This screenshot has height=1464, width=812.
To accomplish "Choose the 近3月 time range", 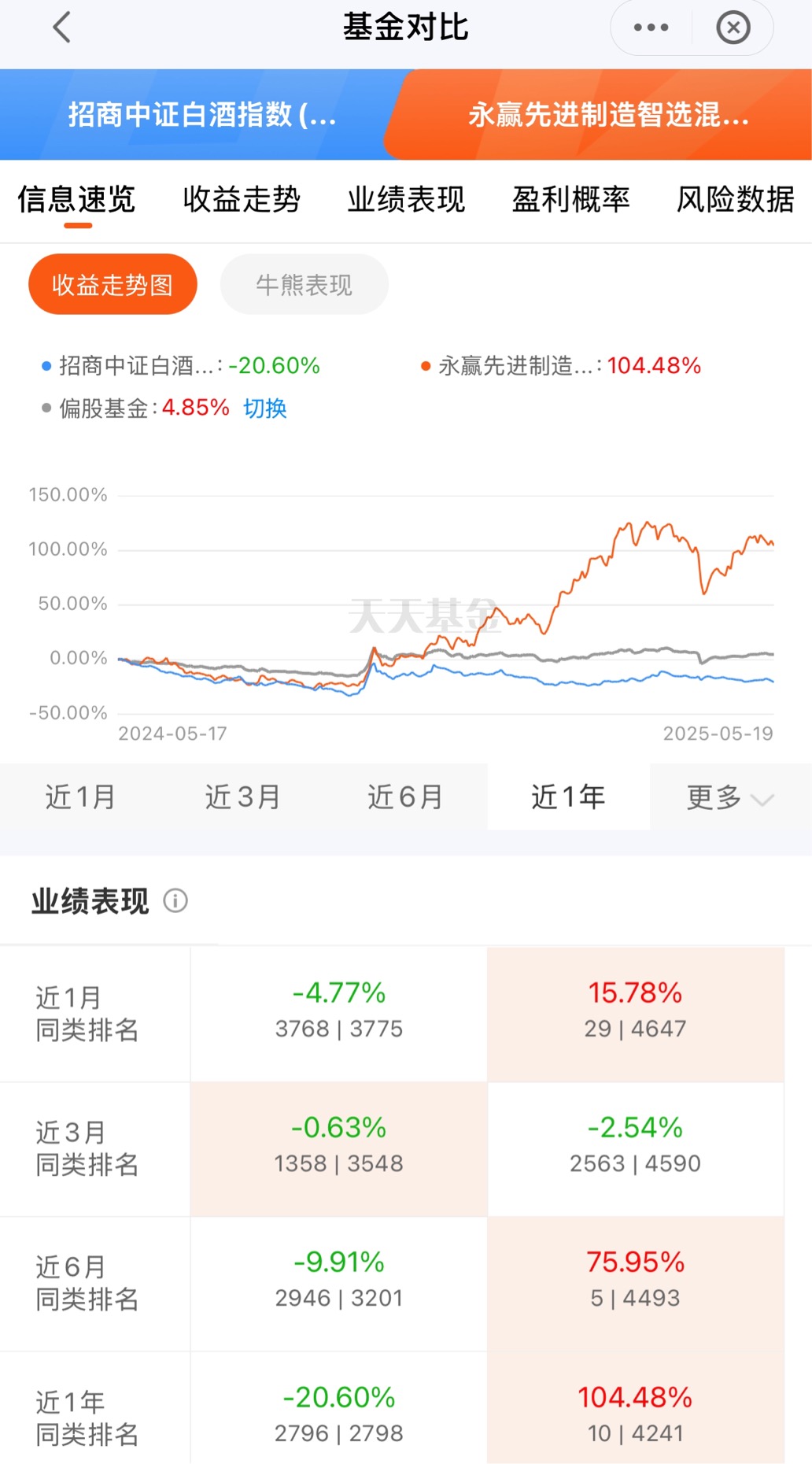I will (244, 797).
